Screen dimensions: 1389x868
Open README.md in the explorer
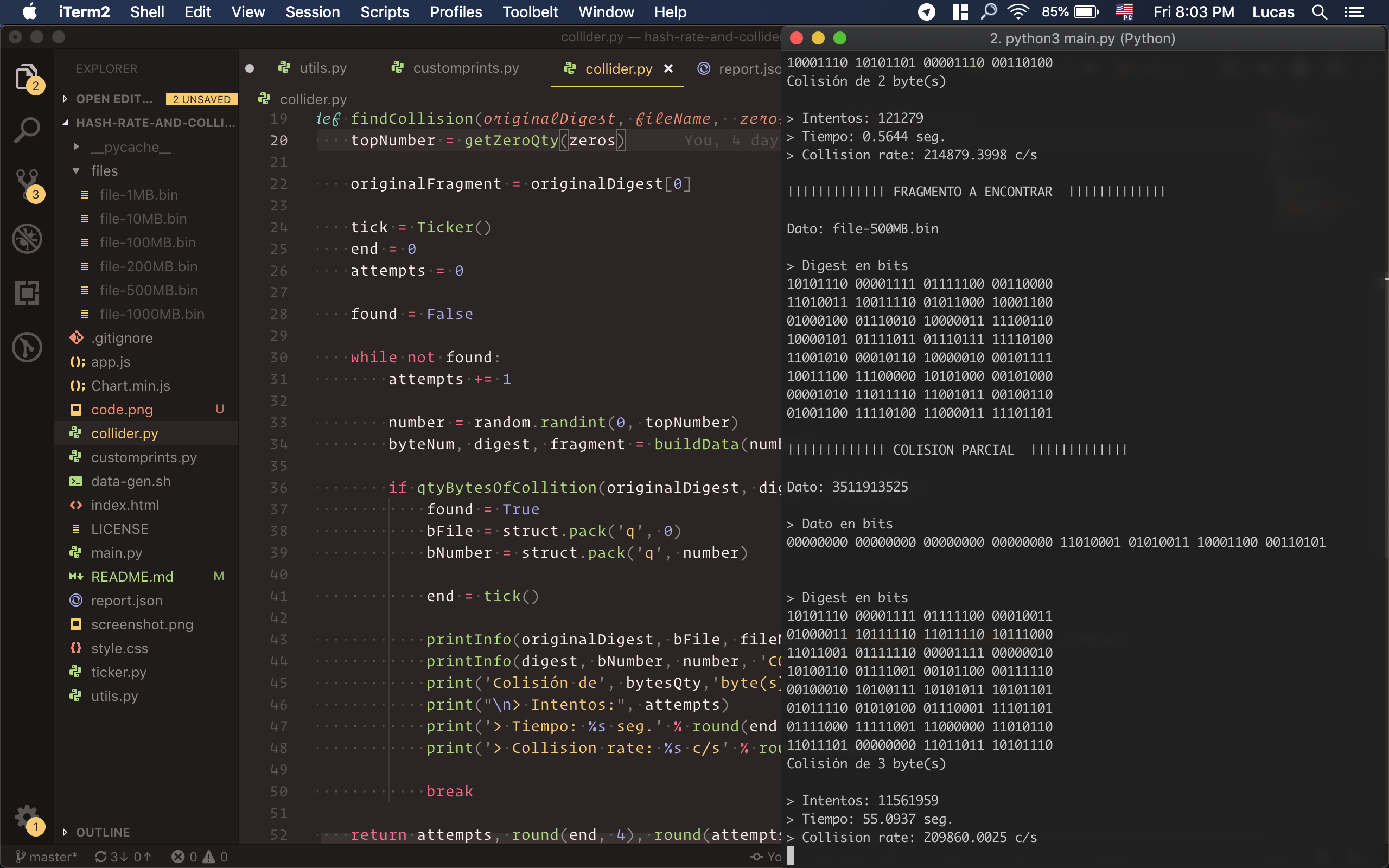pos(131,576)
